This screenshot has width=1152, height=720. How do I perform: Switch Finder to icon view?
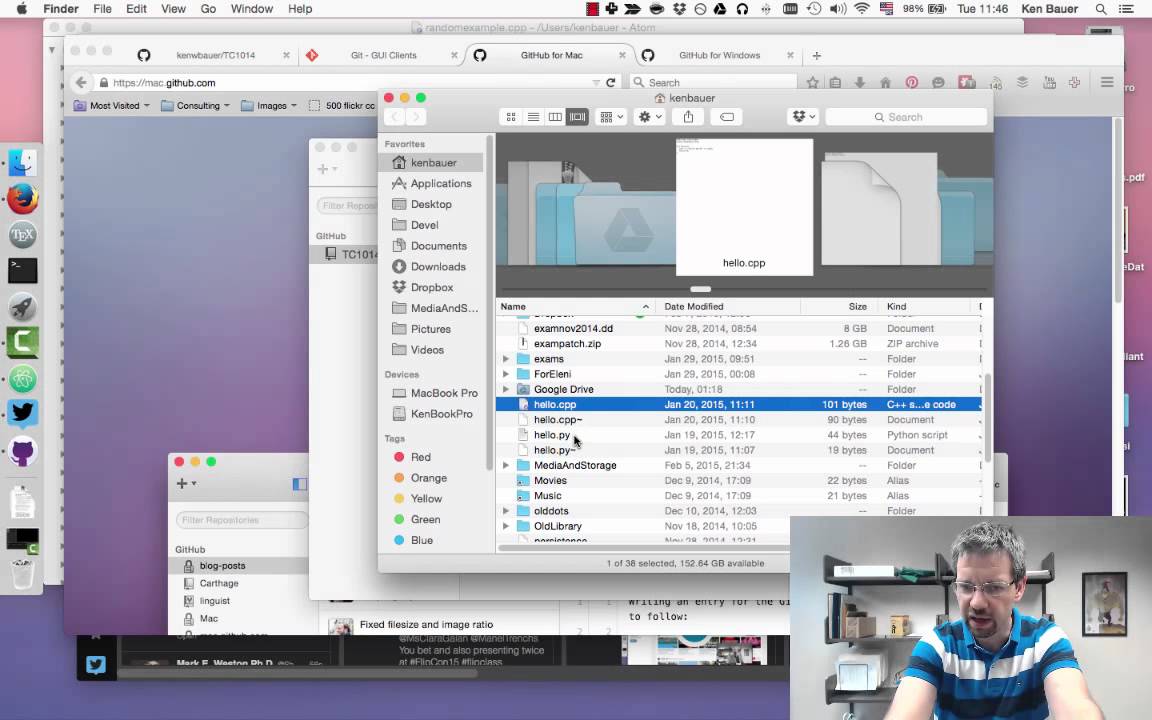511,117
